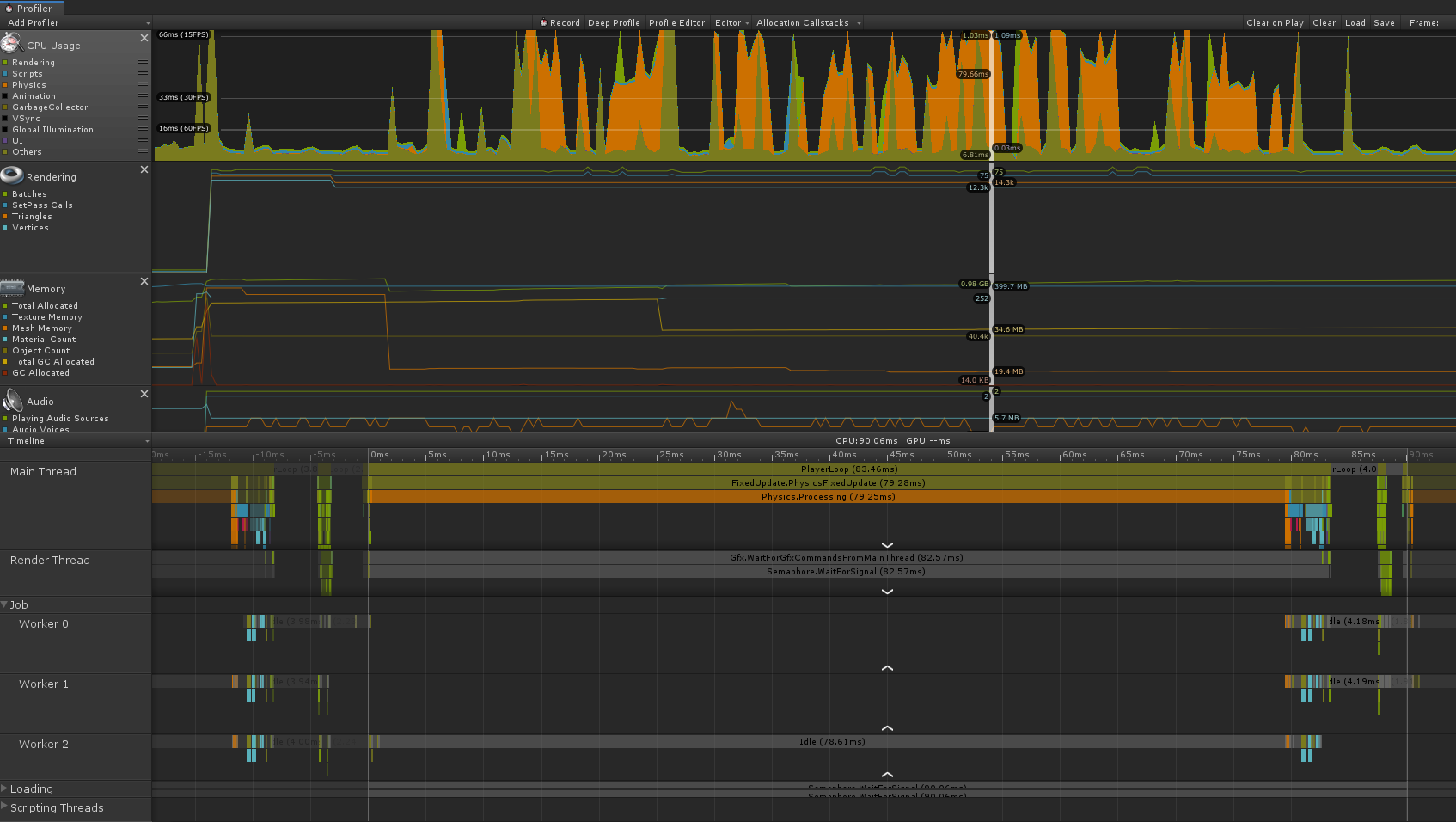Click the Load button

(1355, 23)
